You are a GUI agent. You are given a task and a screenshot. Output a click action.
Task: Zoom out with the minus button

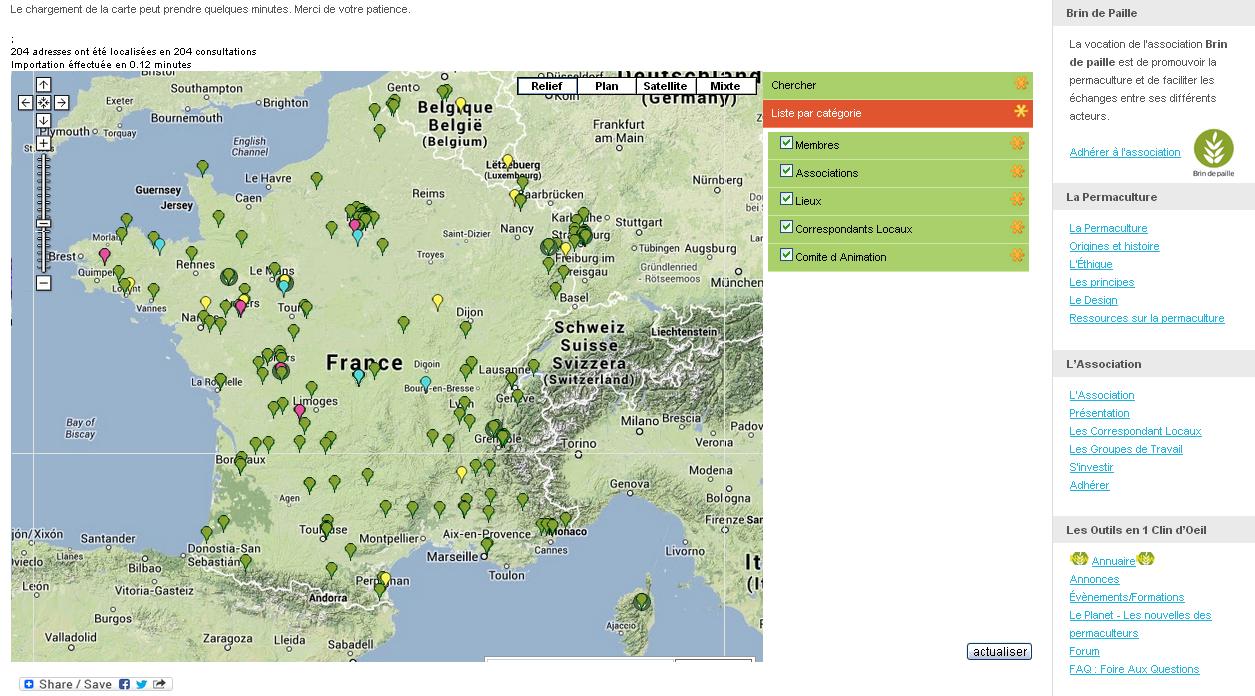tap(44, 283)
